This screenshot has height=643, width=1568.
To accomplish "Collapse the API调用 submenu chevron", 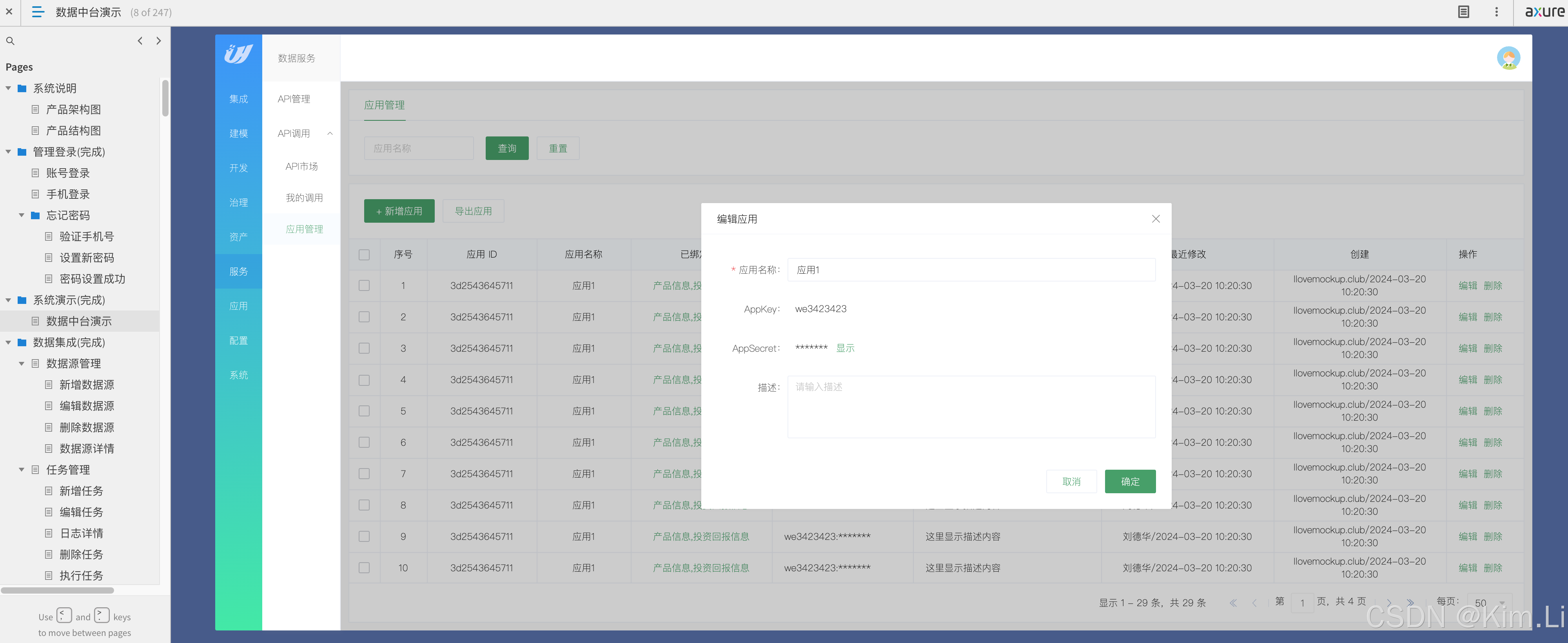I will pyautogui.click(x=330, y=133).
